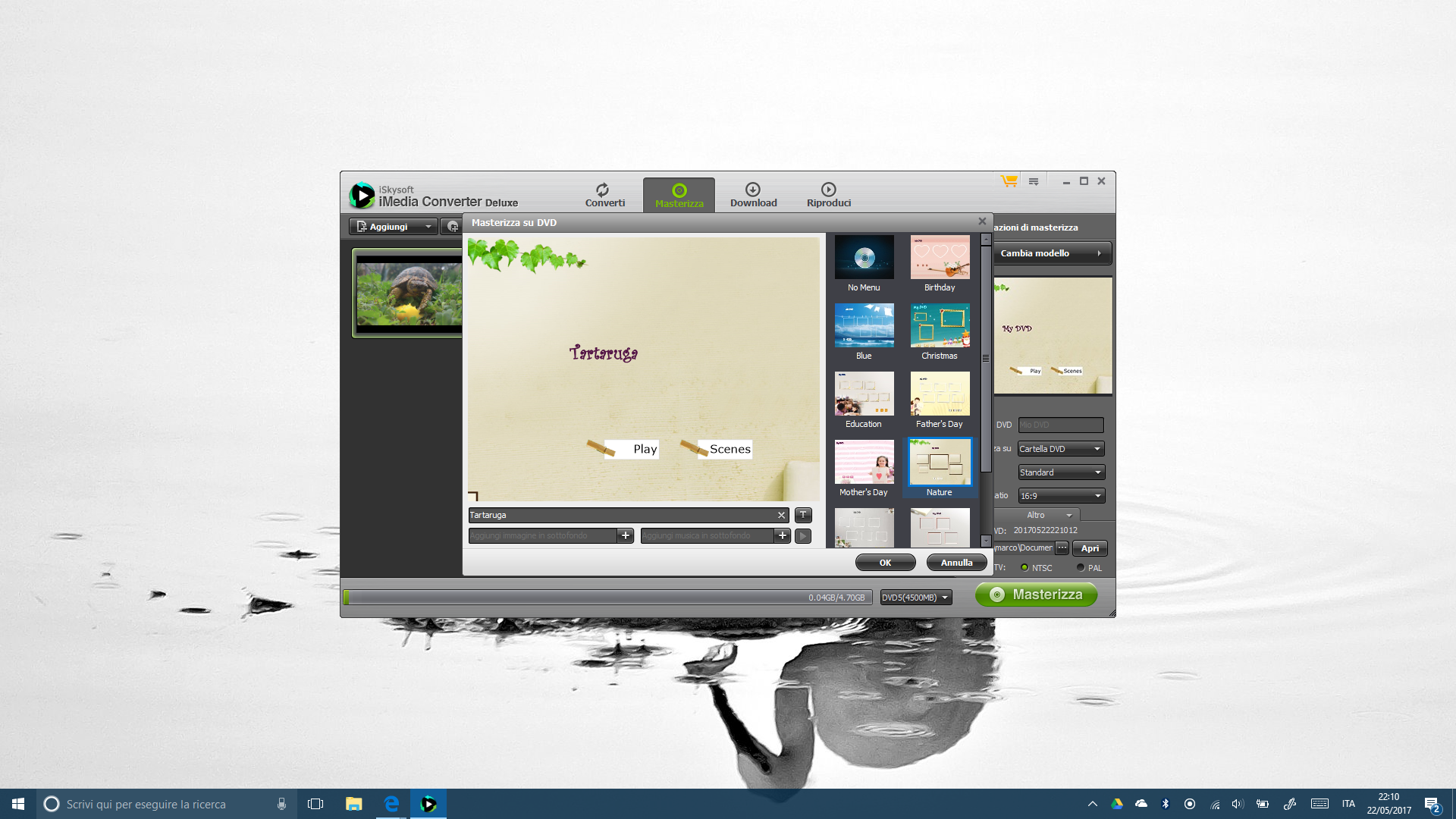Add background music with plus icon

point(783,535)
